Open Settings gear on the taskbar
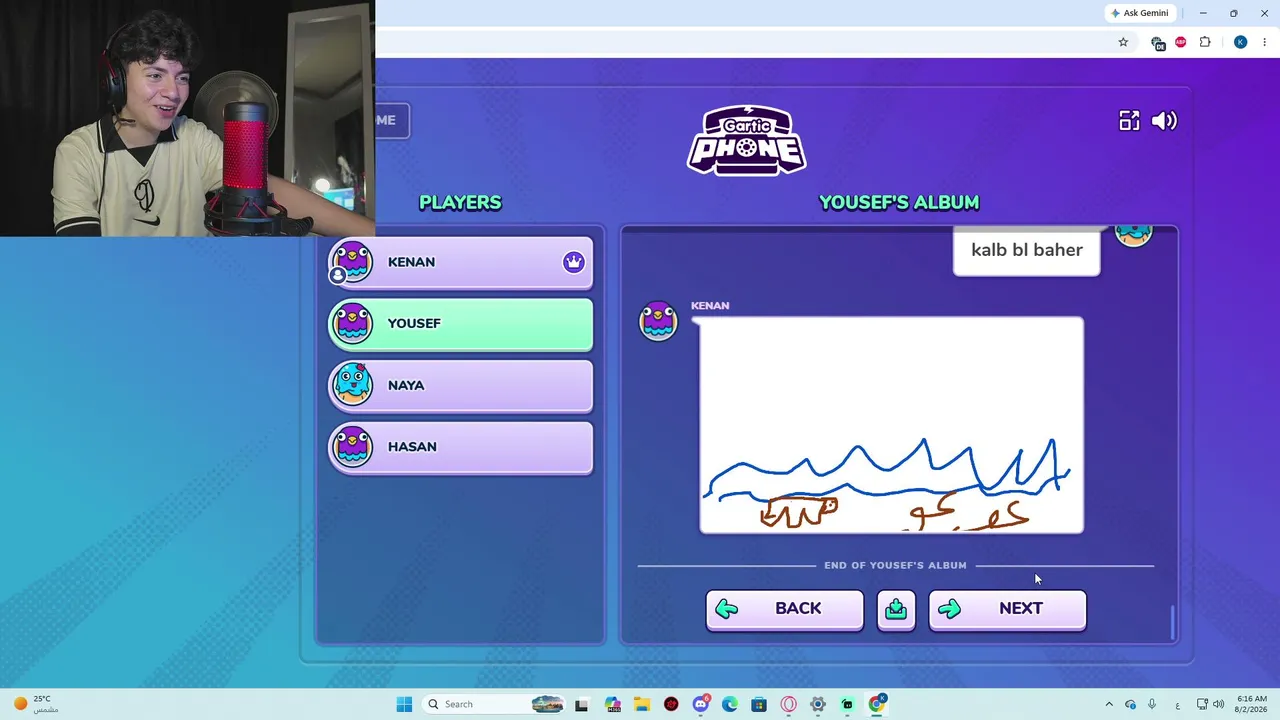 pos(818,704)
